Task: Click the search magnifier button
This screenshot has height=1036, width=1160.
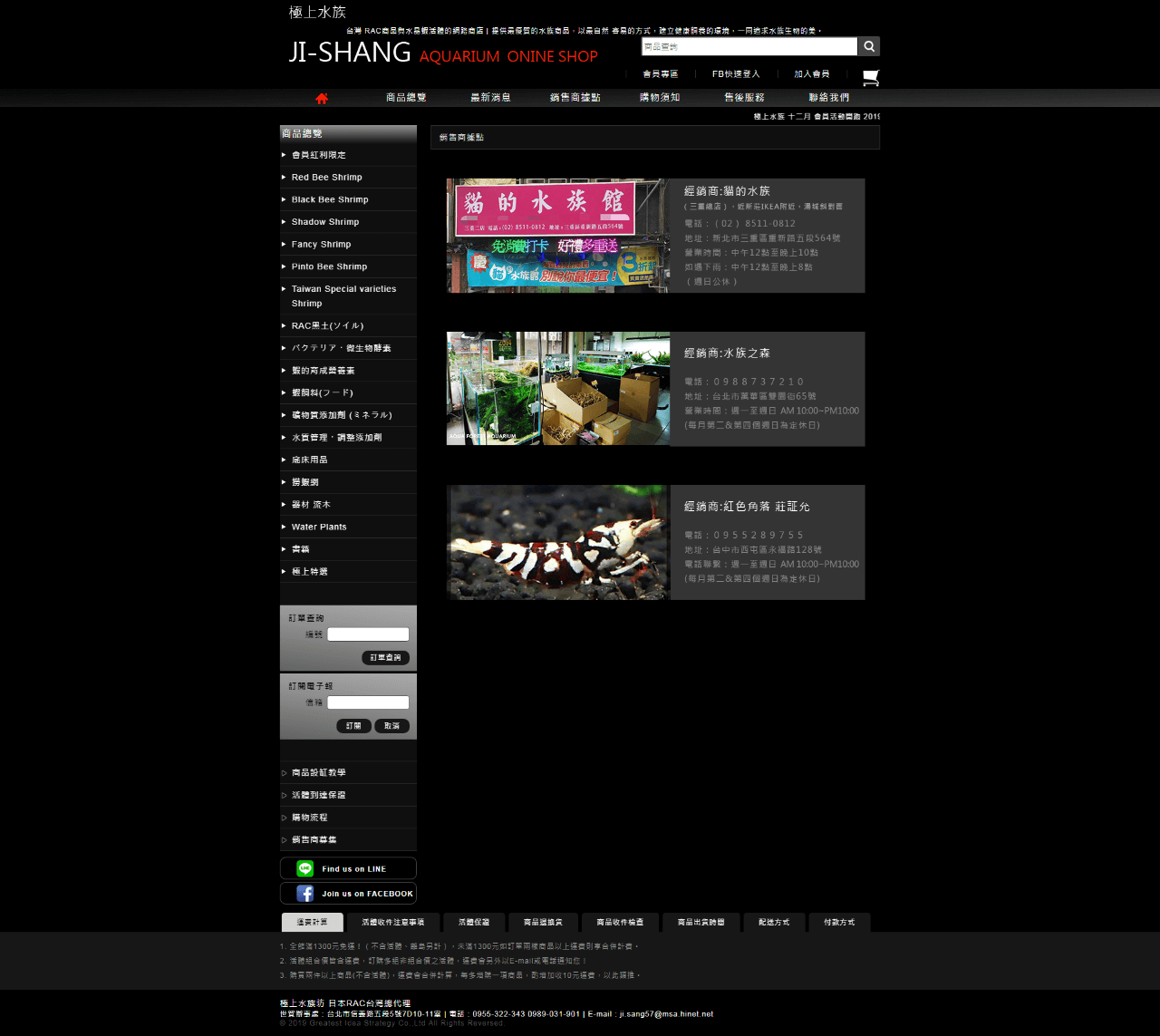Action: point(869,46)
